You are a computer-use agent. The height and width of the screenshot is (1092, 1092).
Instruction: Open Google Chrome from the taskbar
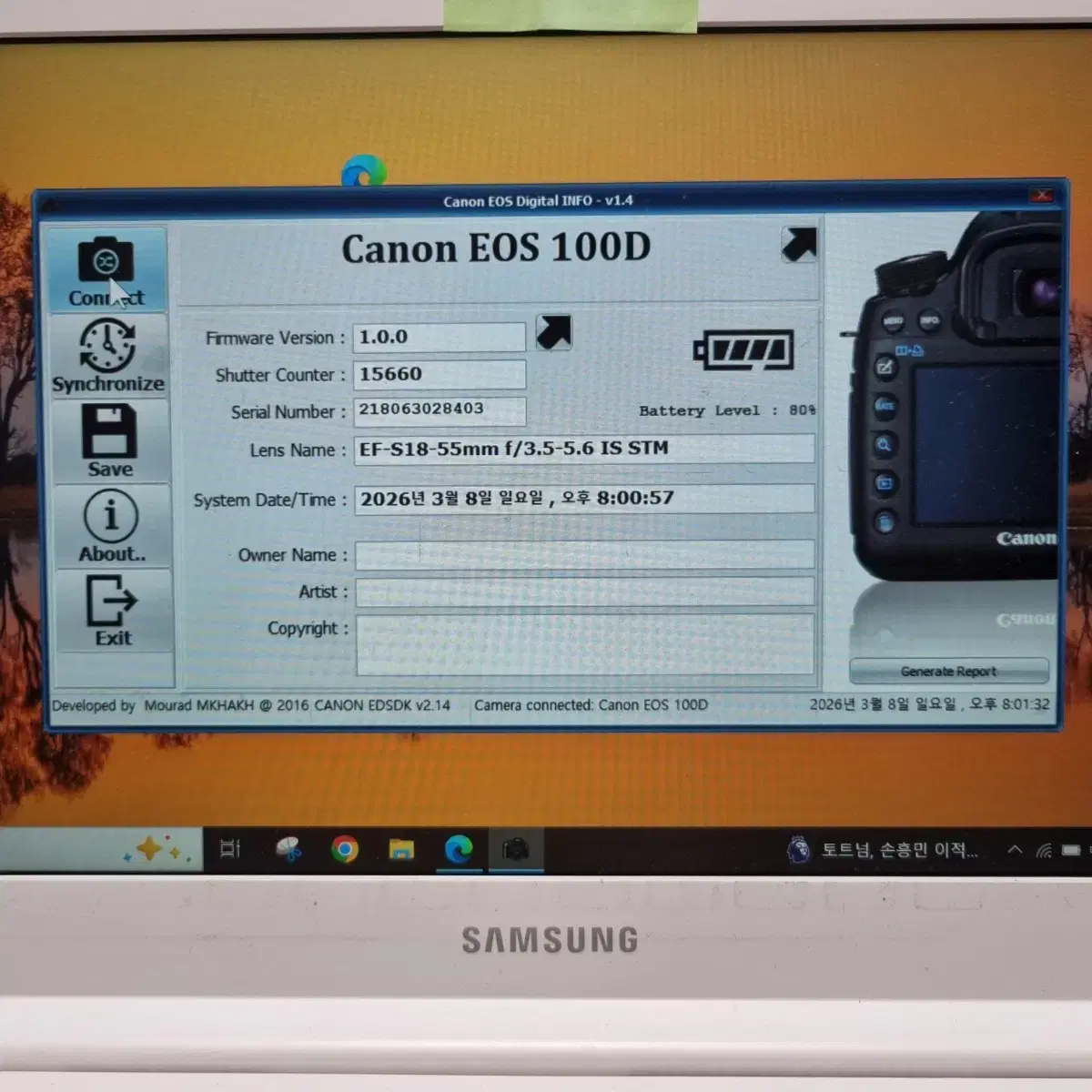[344, 850]
